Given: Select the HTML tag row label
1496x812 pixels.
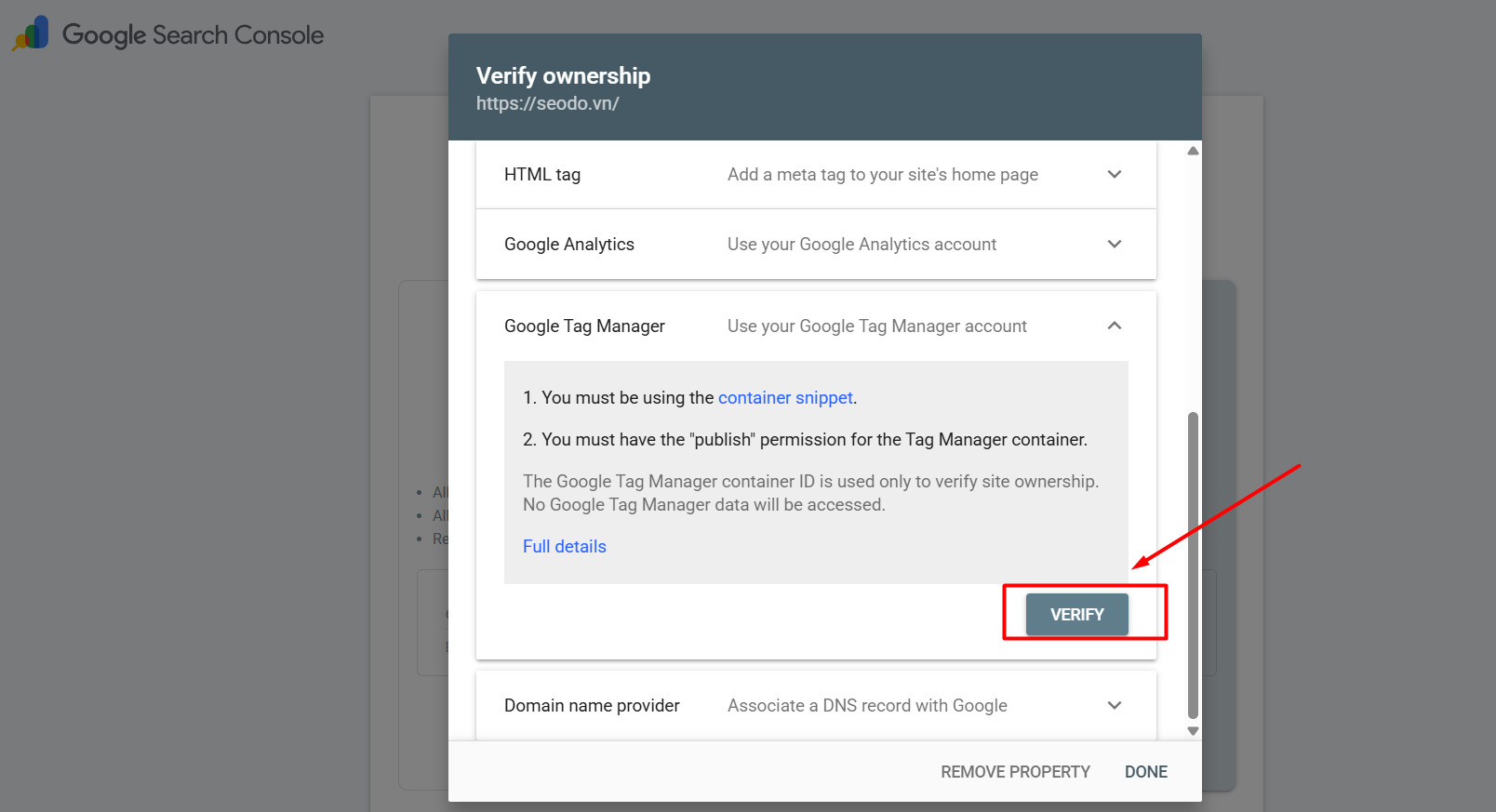Looking at the screenshot, I should coord(542,174).
